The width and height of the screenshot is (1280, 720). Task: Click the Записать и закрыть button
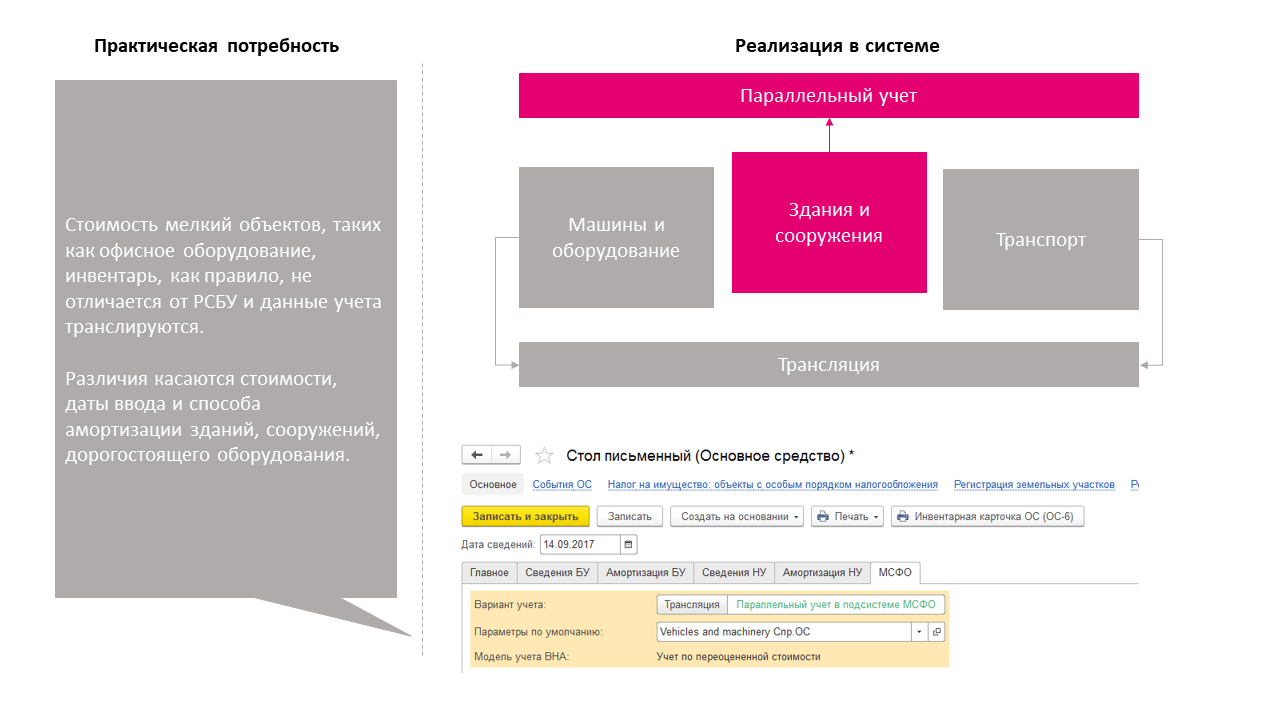pyautogui.click(x=526, y=517)
